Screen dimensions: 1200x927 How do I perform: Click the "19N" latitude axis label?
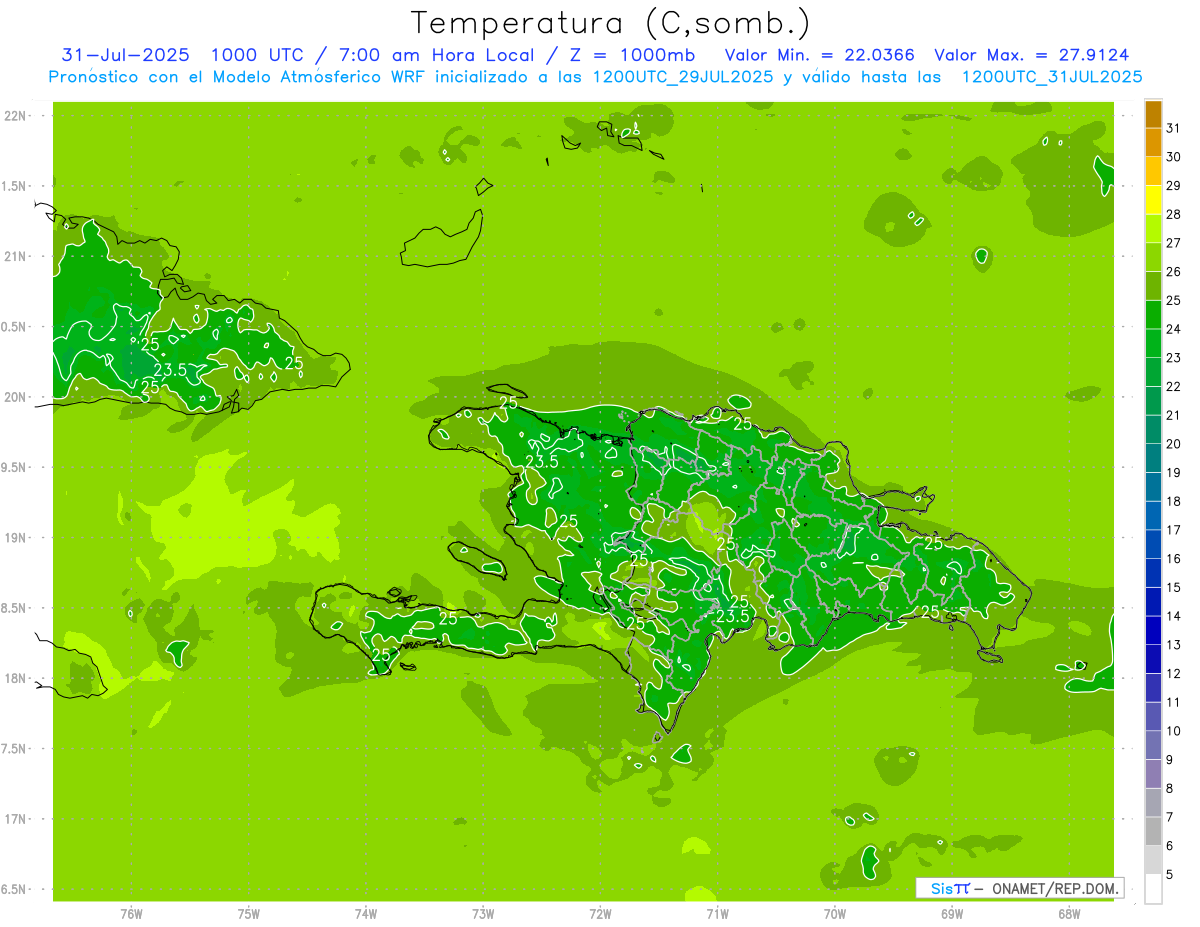[15, 538]
